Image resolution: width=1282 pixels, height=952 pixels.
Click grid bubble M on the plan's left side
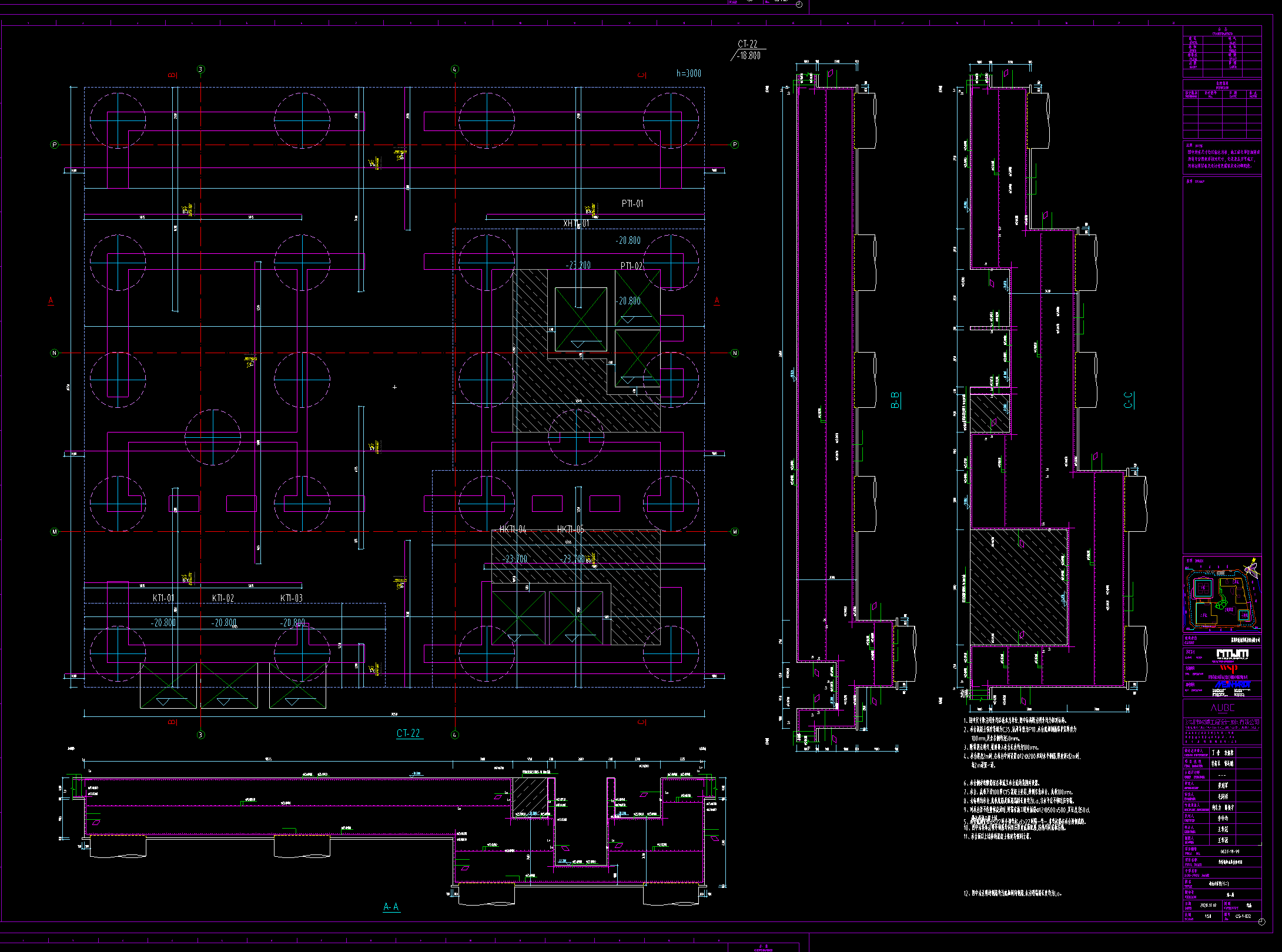[55, 532]
